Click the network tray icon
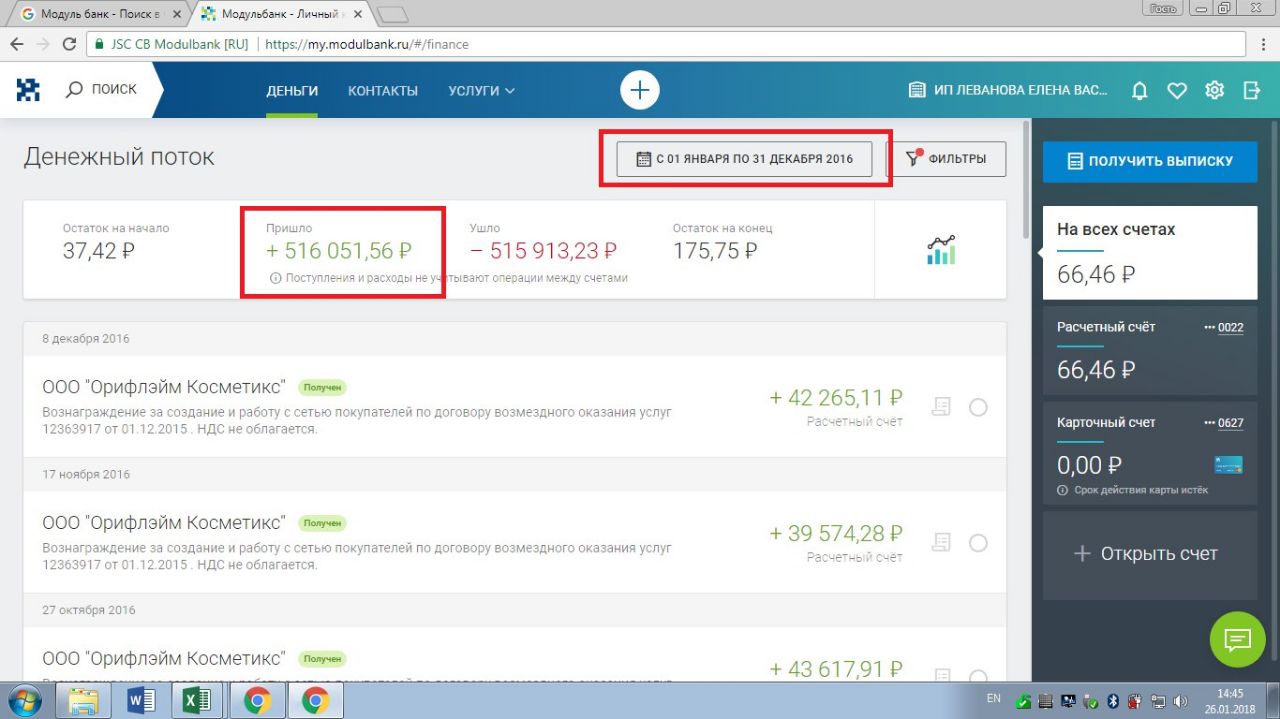Screen dimensions: 1280x719 click(x=1158, y=701)
